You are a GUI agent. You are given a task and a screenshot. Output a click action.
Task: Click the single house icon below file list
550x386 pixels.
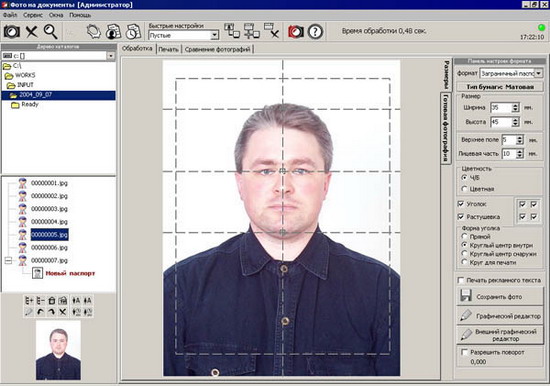pos(52,300)
